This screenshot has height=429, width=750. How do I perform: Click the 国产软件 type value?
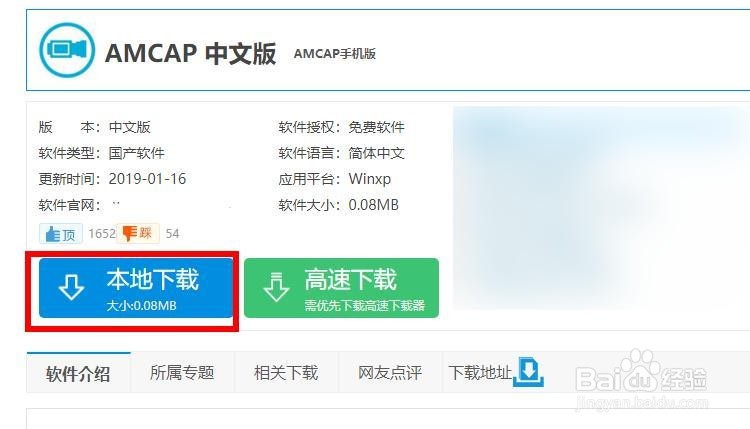pyautogui.click(x=136, y=153)
